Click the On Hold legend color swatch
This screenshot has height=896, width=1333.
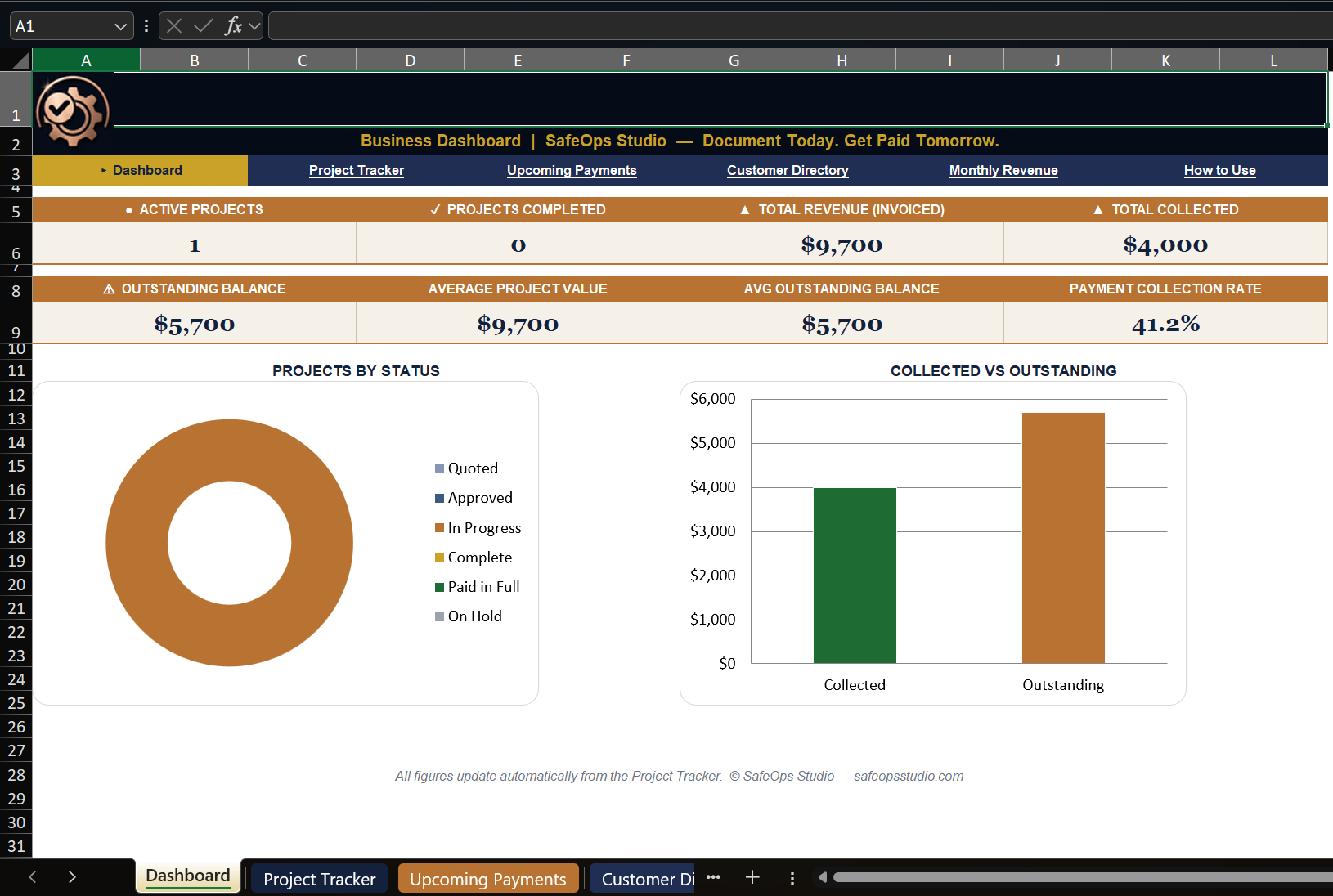[439, 616]
